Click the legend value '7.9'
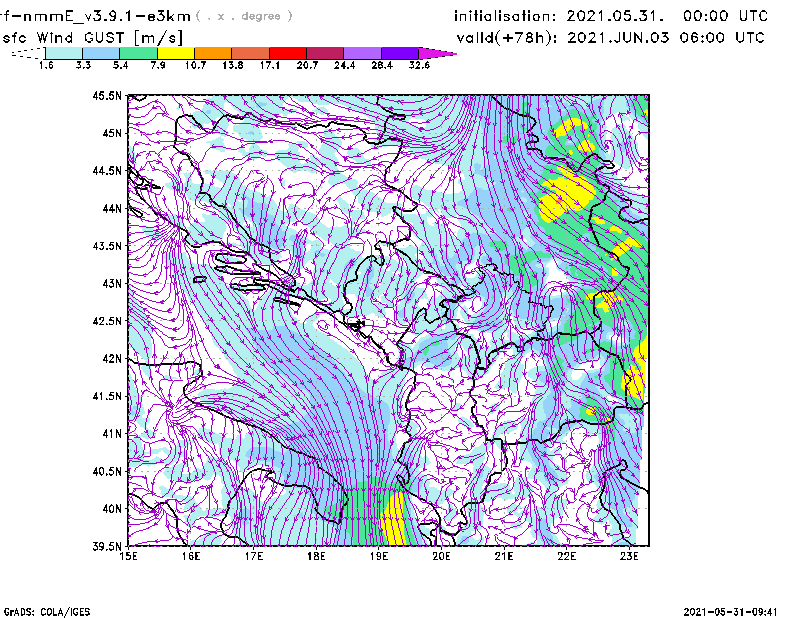This screenshot has height=618, width=800. coord(158,65)
